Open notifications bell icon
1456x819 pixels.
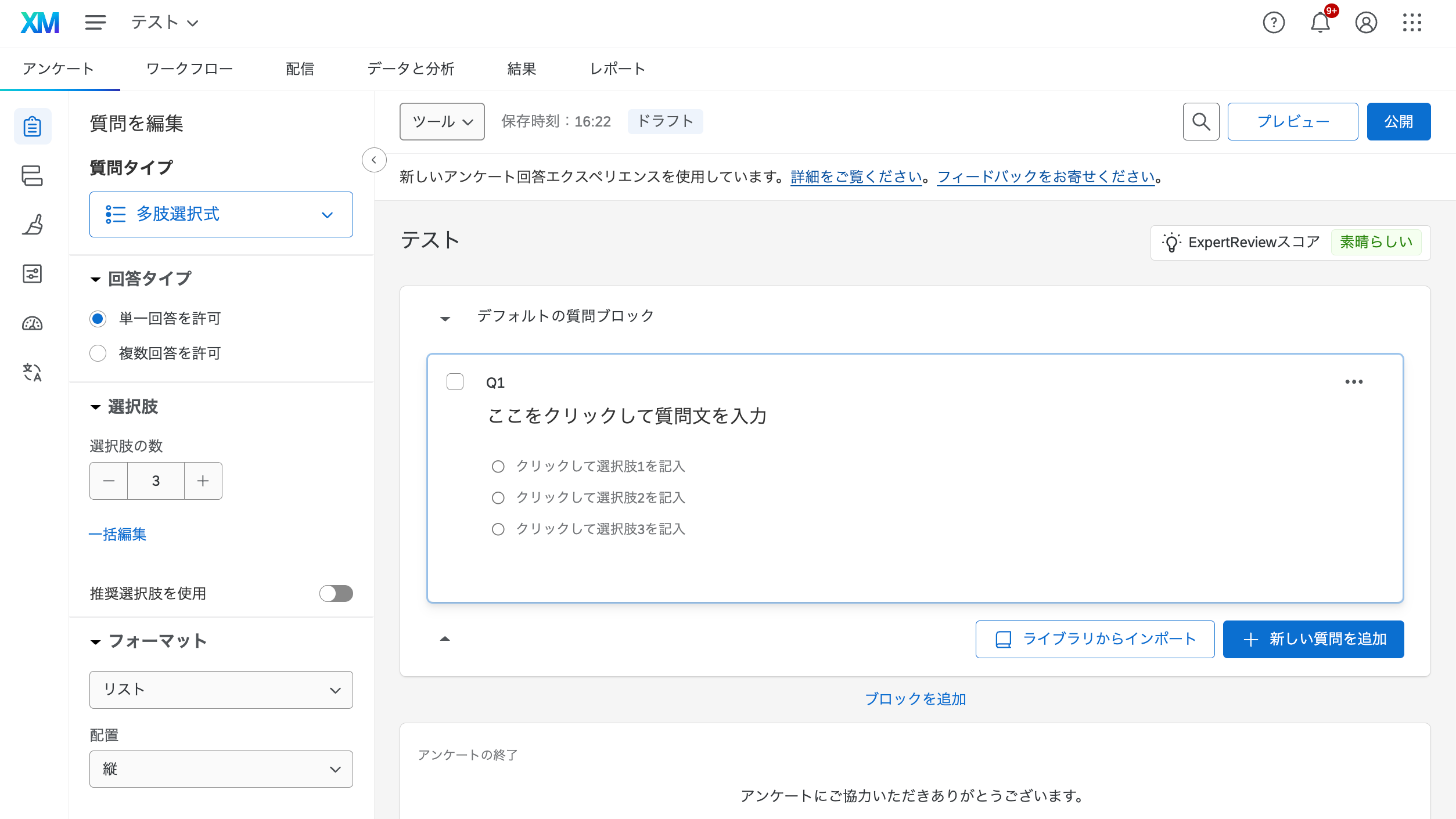[1320, 23]
